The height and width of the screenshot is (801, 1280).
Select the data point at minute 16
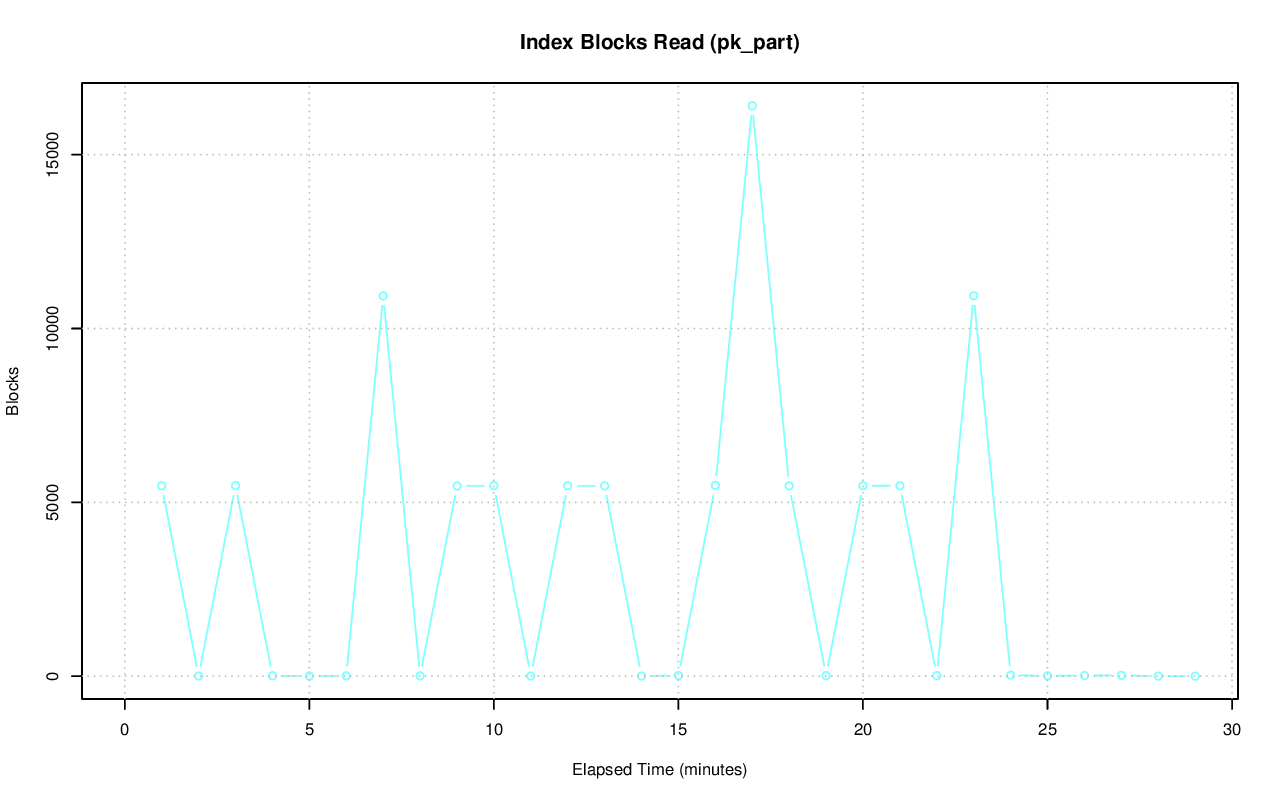click(x=715, y=486)
